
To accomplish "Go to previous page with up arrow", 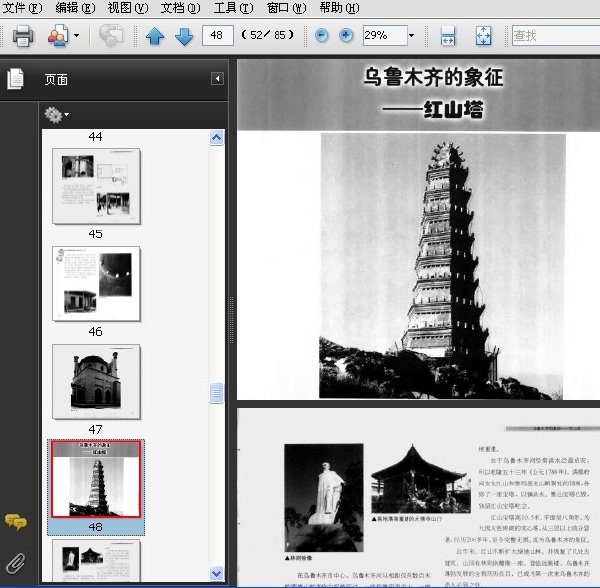I will point(155,36).
